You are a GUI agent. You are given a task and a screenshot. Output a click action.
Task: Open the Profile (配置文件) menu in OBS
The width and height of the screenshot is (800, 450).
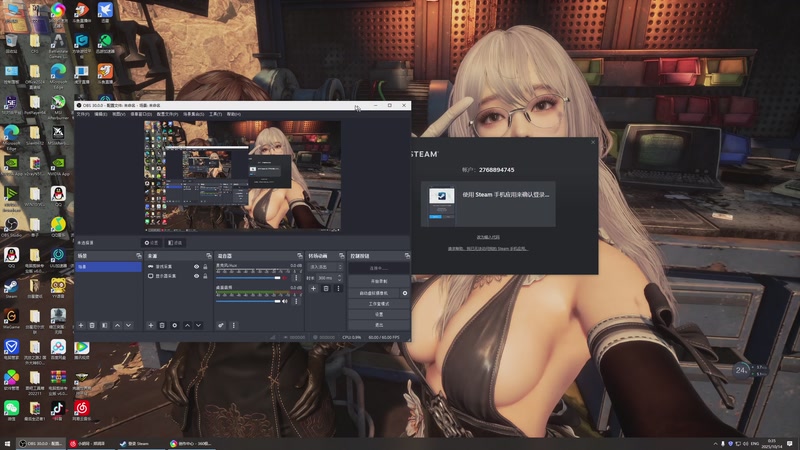(x=167, y=114)
